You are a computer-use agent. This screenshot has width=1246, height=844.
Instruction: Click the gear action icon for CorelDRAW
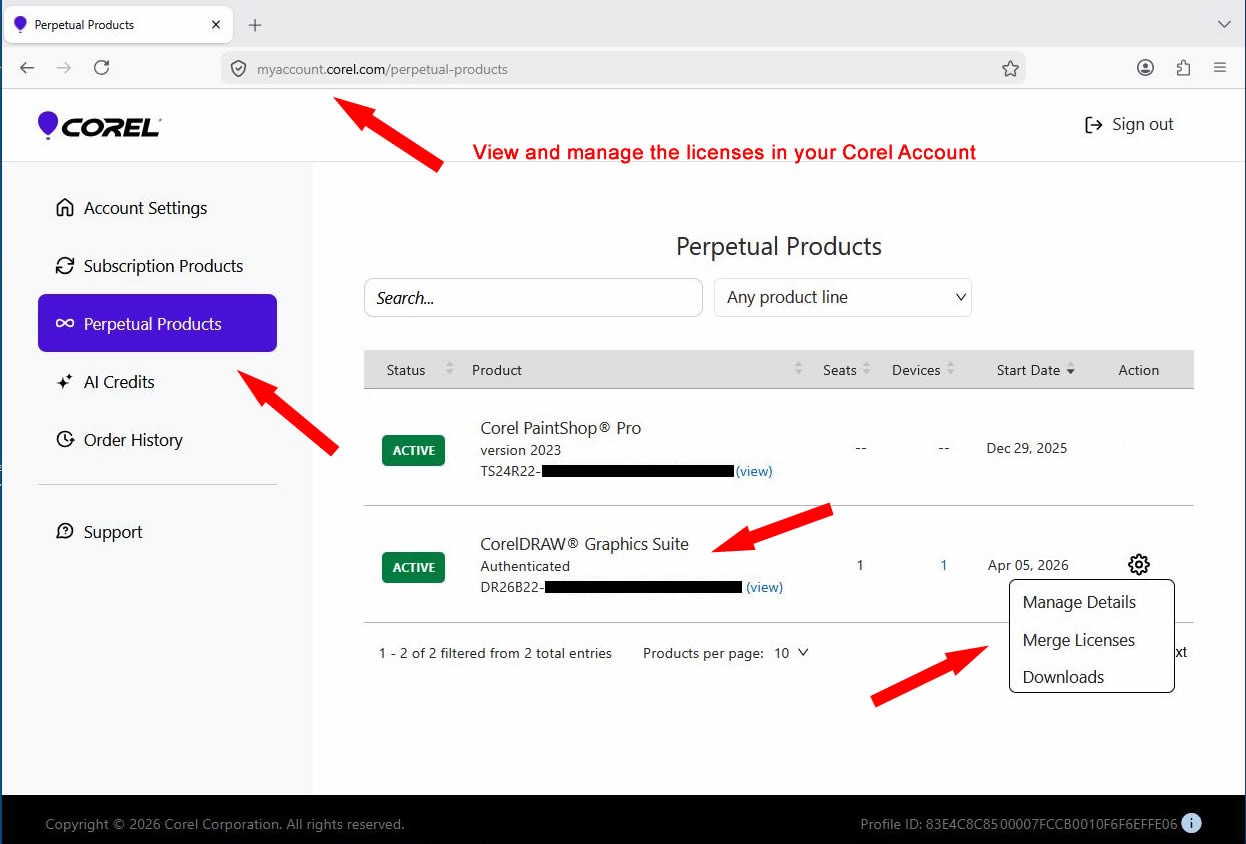1138,565
